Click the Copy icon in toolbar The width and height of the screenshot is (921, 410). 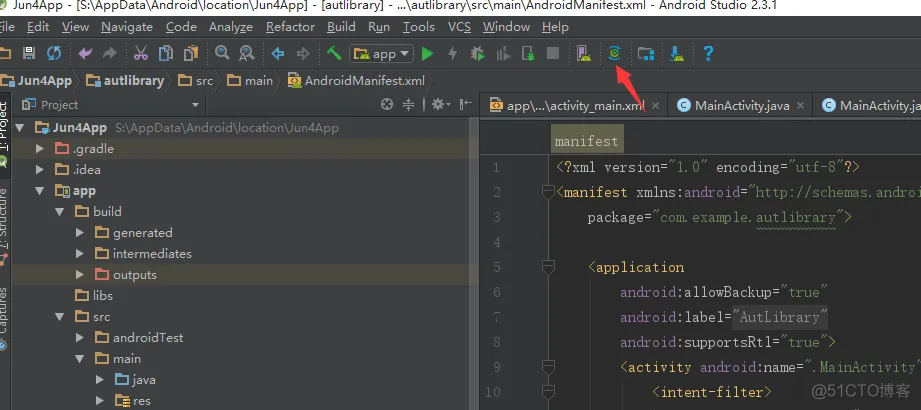(166, 54)
